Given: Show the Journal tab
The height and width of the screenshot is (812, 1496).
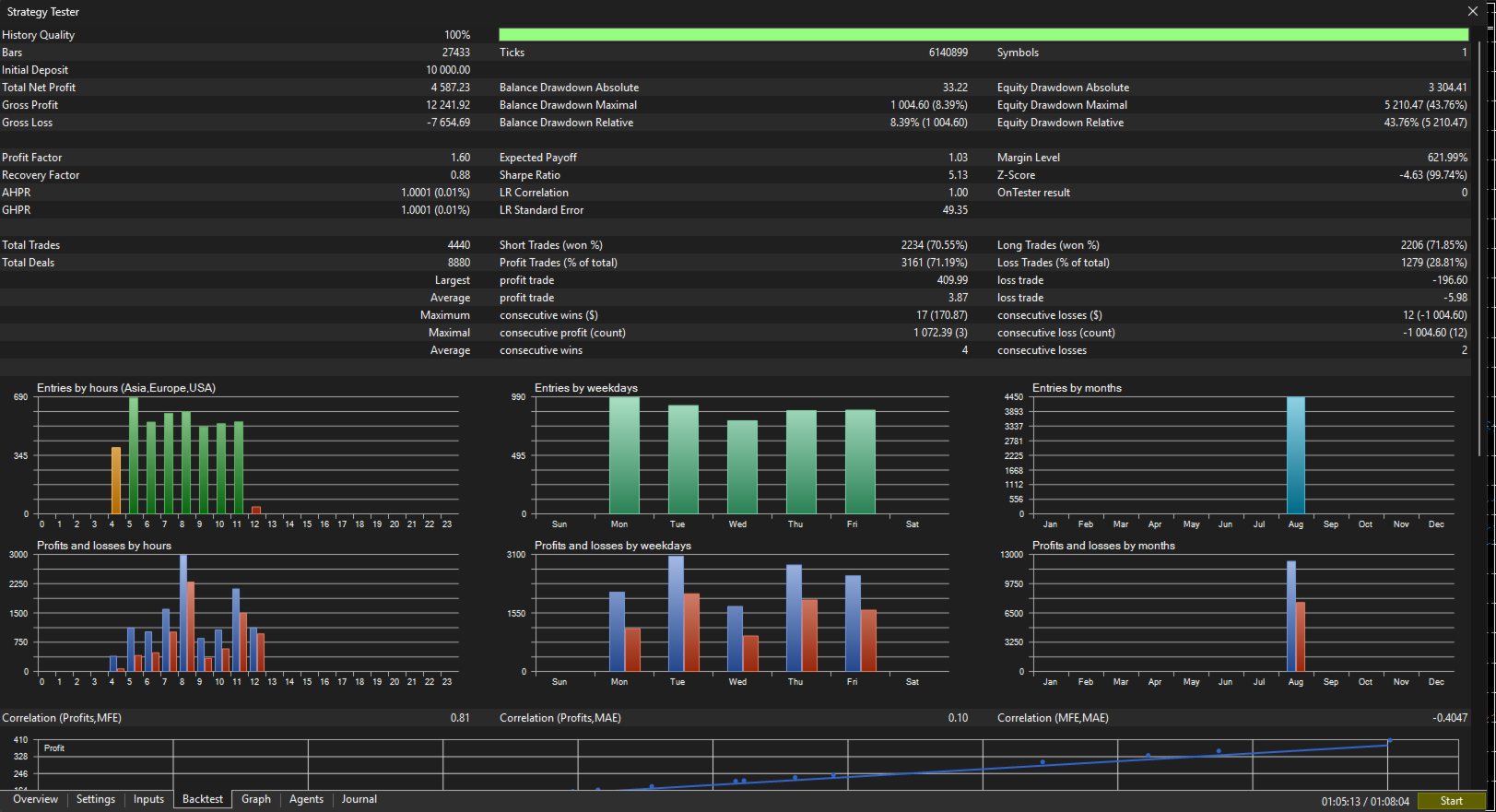Looking at the screenshot, I should tap(359, 799).
